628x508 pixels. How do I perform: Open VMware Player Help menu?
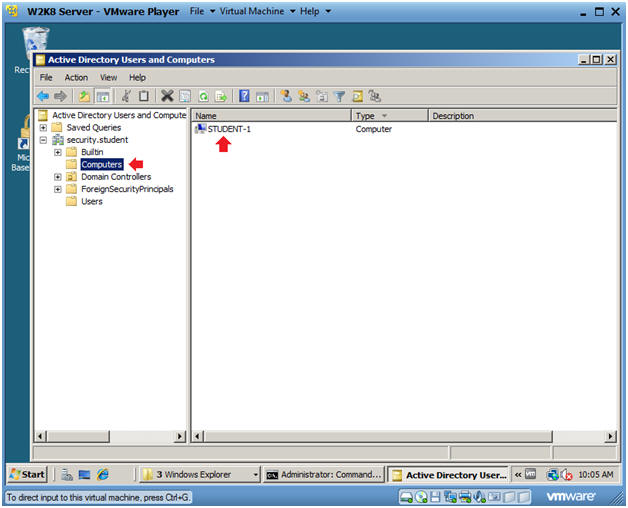pyautogui.click(x=316, y=11)
